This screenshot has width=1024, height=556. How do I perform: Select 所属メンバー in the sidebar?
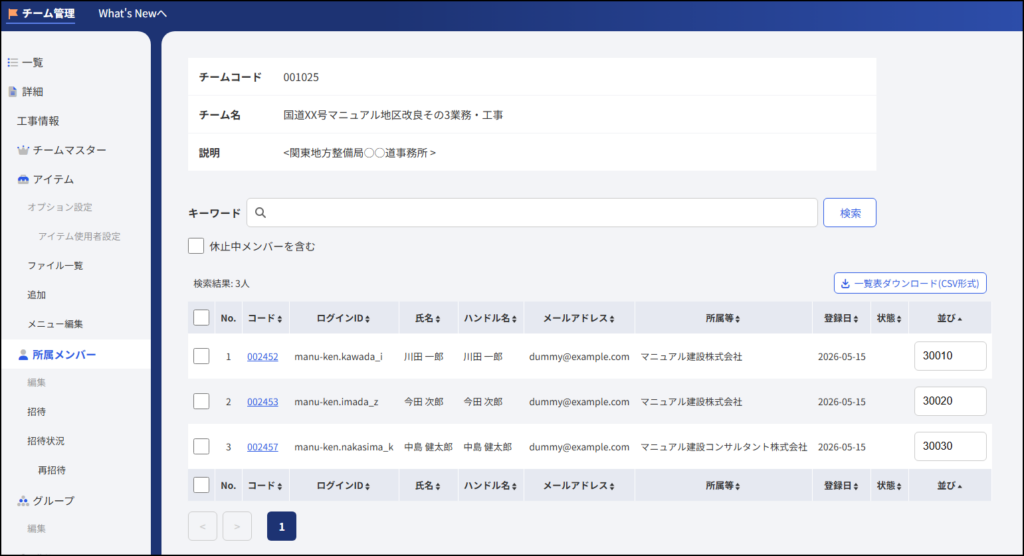pyautogui.click(x=75, y=355)
